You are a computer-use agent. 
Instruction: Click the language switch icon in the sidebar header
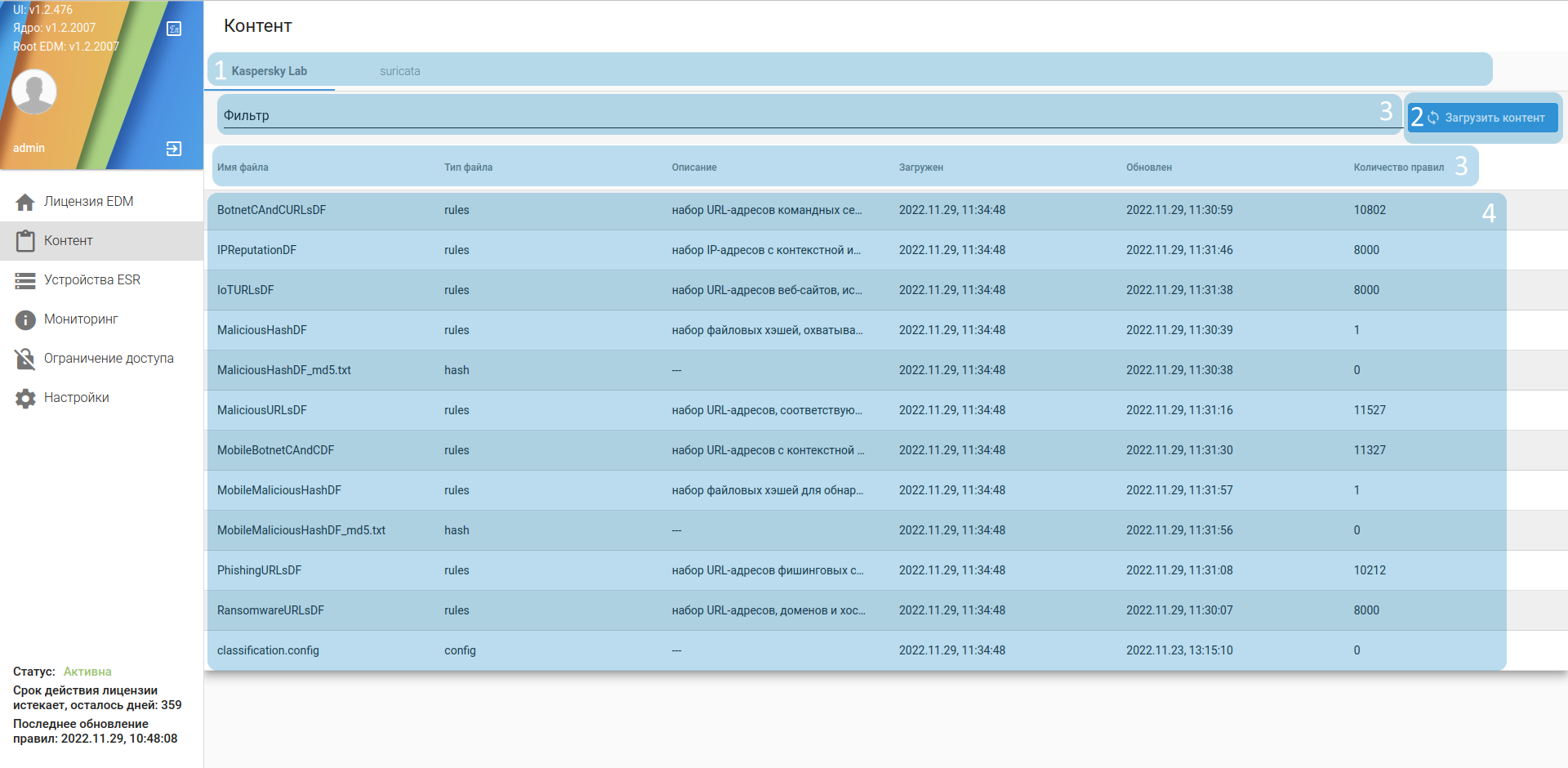tap(174, 29)
